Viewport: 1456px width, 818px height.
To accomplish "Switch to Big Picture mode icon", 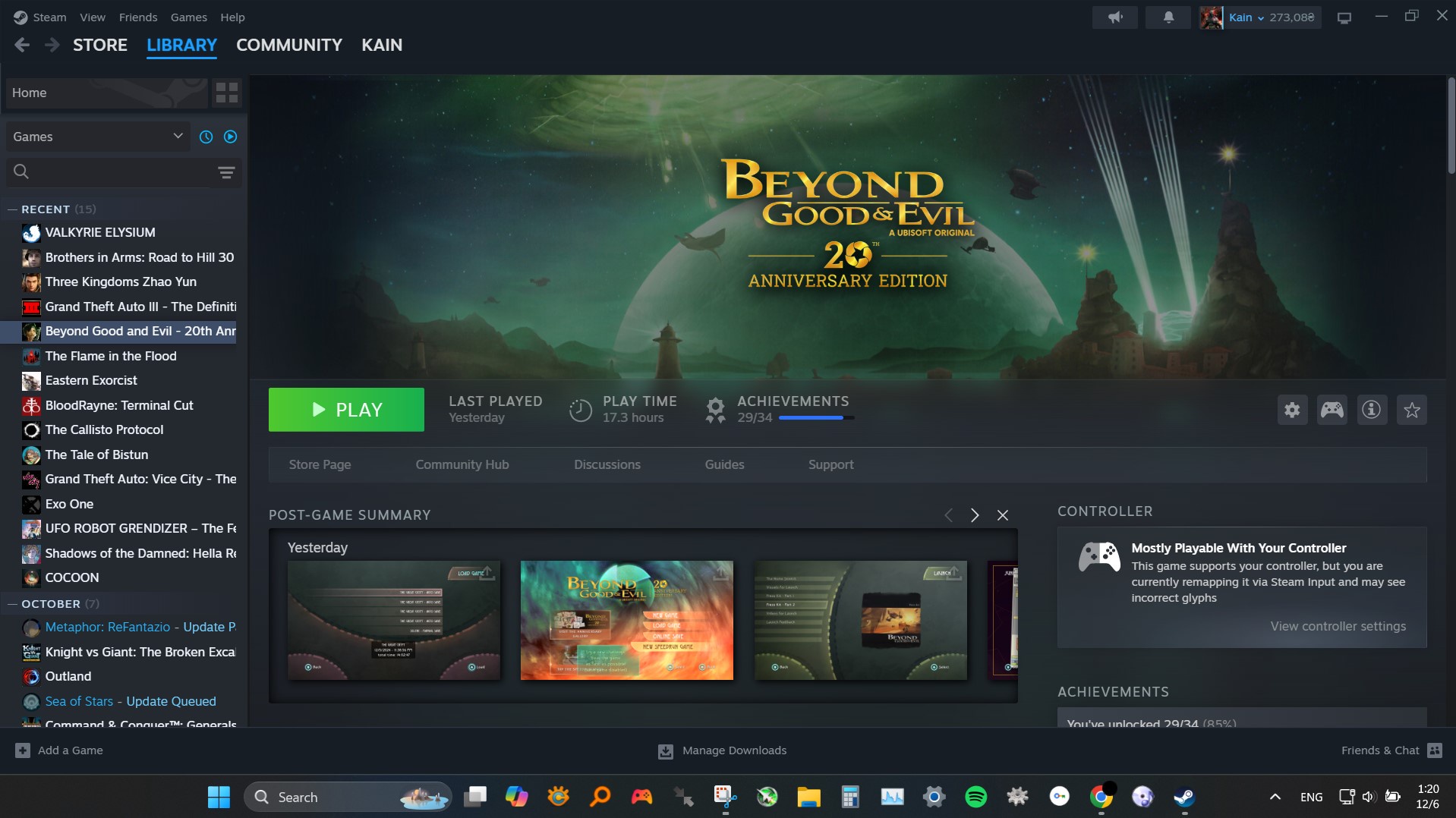I will (1344, 17).
